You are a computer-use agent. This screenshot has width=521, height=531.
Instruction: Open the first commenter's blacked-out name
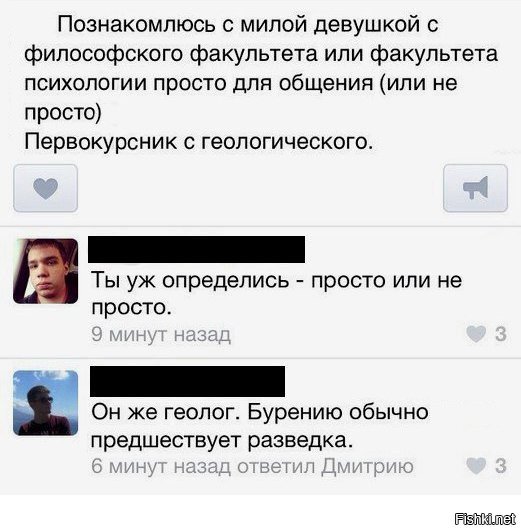196,250
